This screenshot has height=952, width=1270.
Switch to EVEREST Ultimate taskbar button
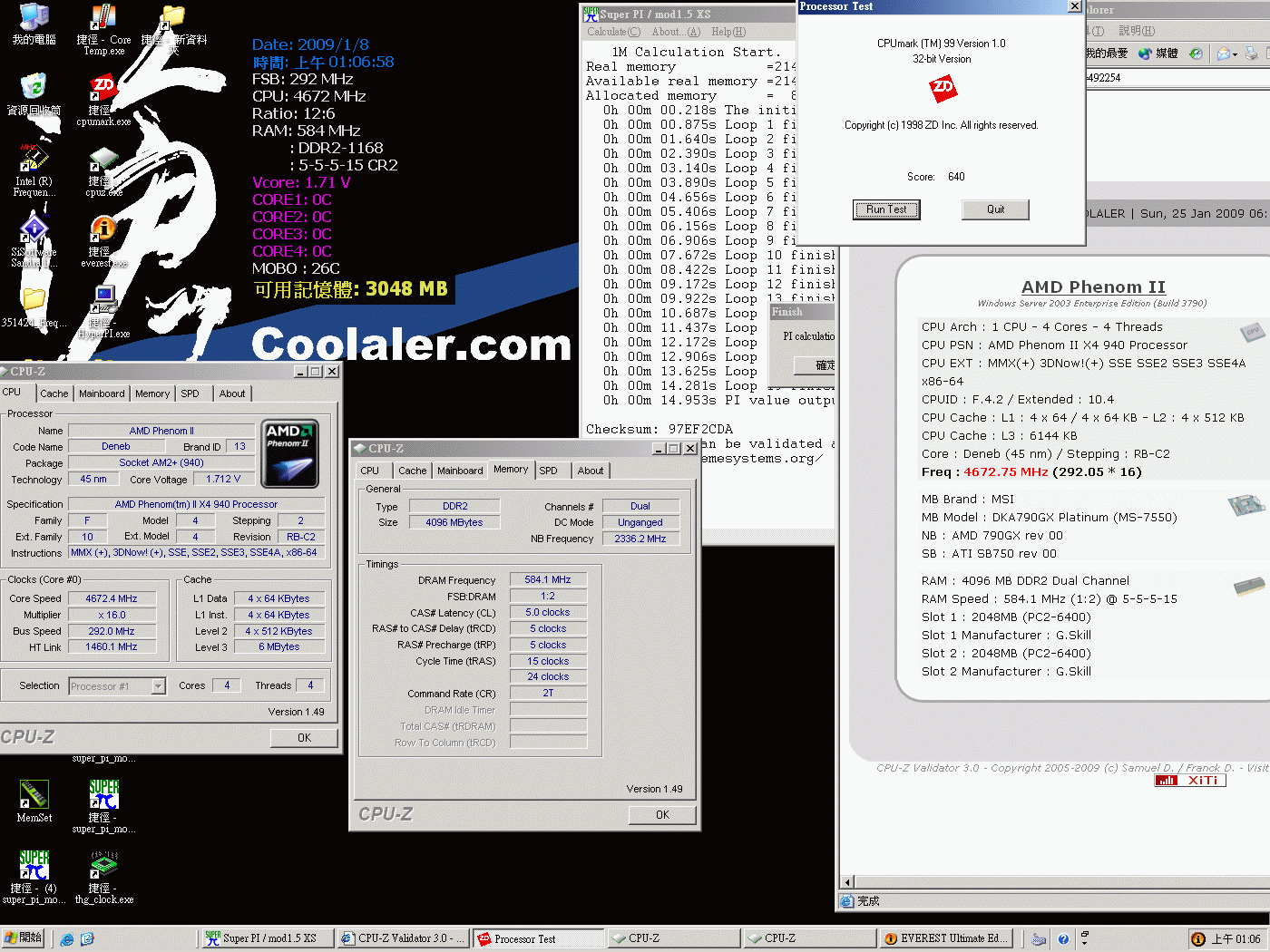coord(944,939)
